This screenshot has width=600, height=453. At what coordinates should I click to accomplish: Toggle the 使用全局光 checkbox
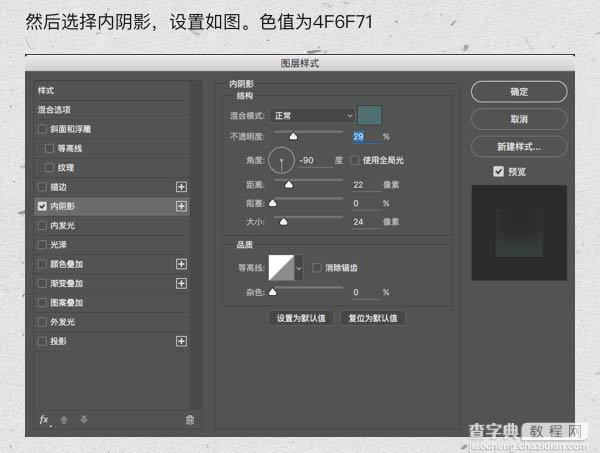tap(355, 160)
